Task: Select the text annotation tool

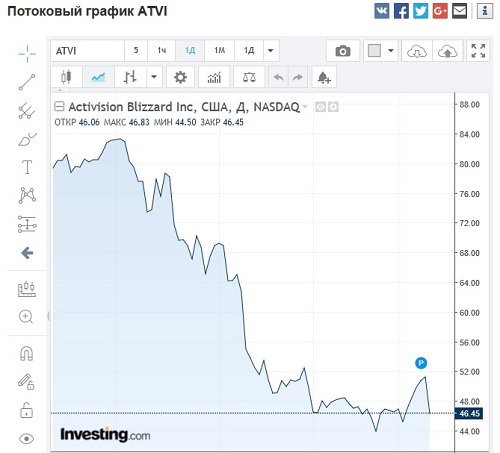Action: pyautogui.click(x=27, y=167)
